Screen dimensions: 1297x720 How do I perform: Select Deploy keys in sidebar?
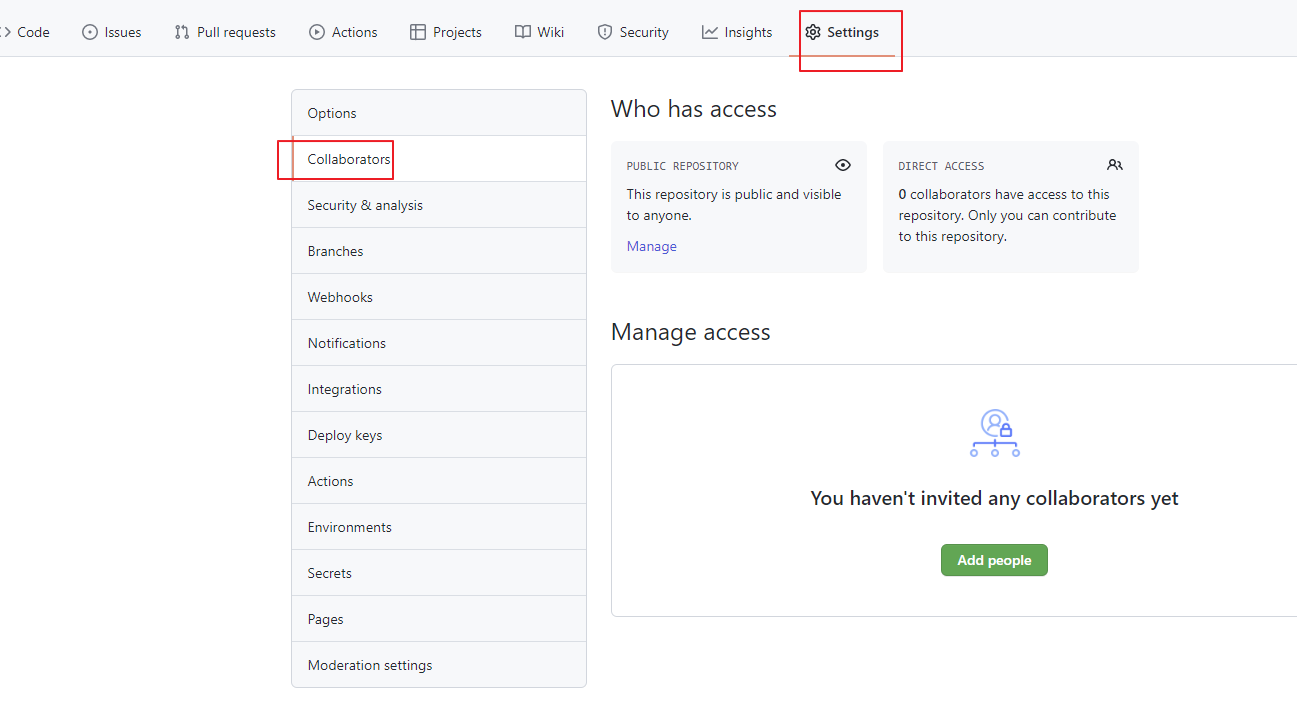345,435
